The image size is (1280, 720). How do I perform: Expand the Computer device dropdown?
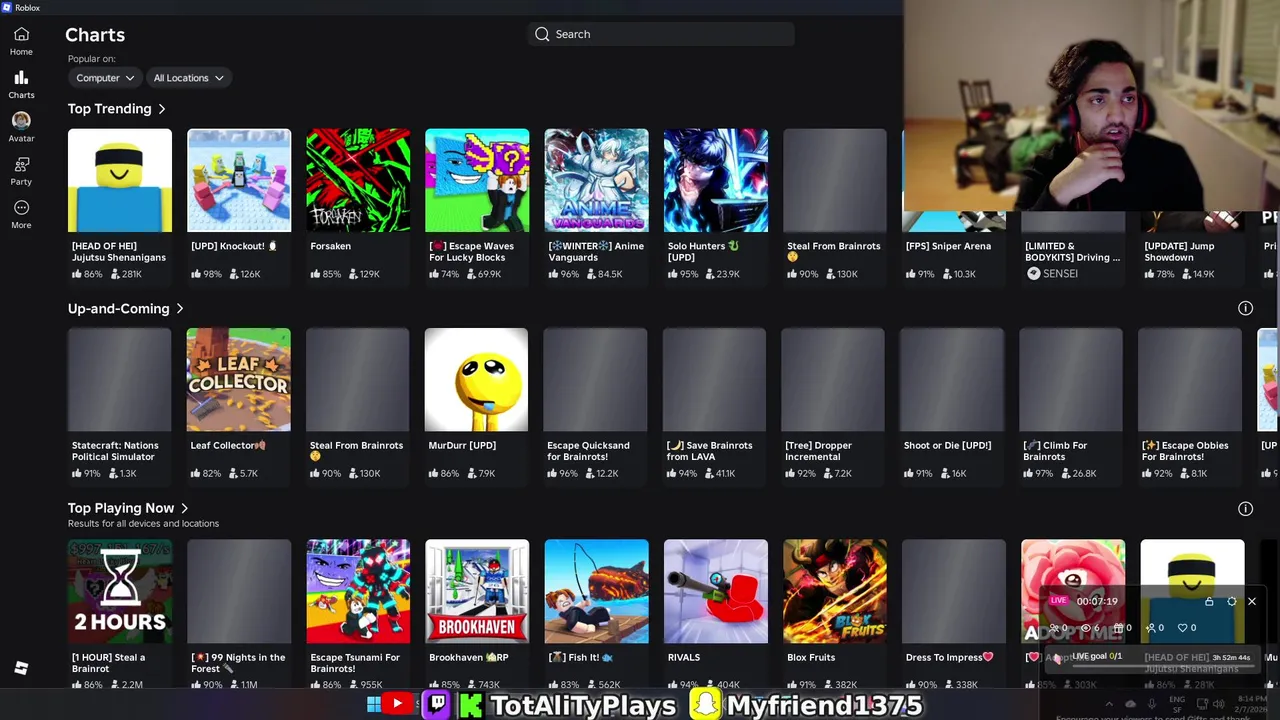(104, 78)
